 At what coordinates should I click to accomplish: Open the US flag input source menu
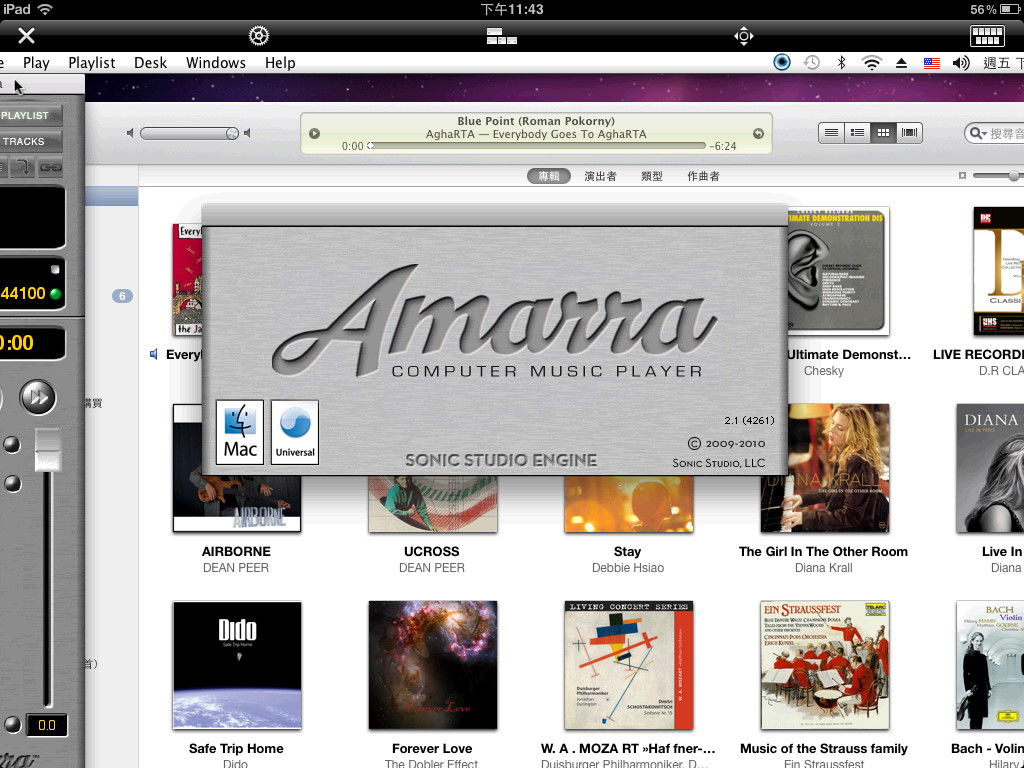click(x=932, y=63)
